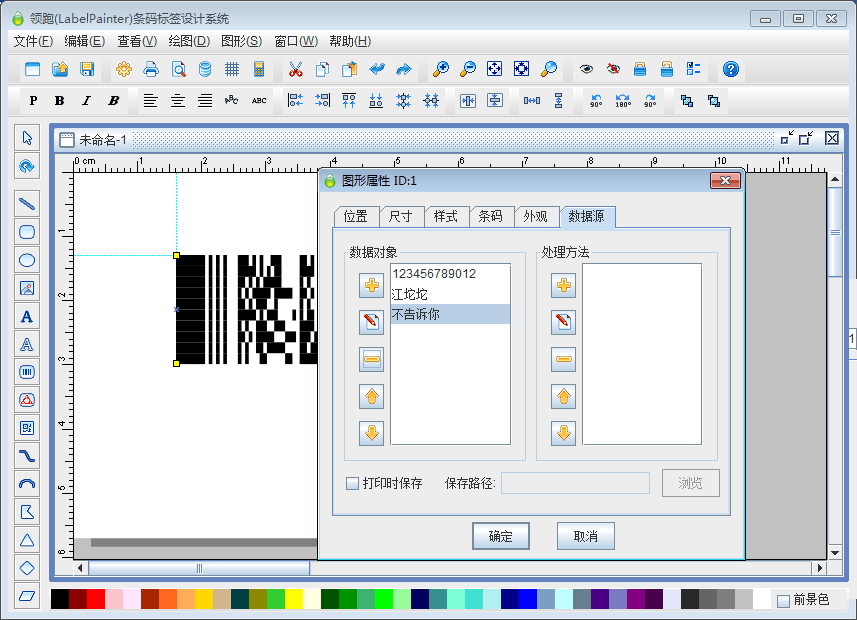The width and height of the screenshot is (857, 620).
Task: Click the zoom in magnifier icon
Action: point(441,69)
